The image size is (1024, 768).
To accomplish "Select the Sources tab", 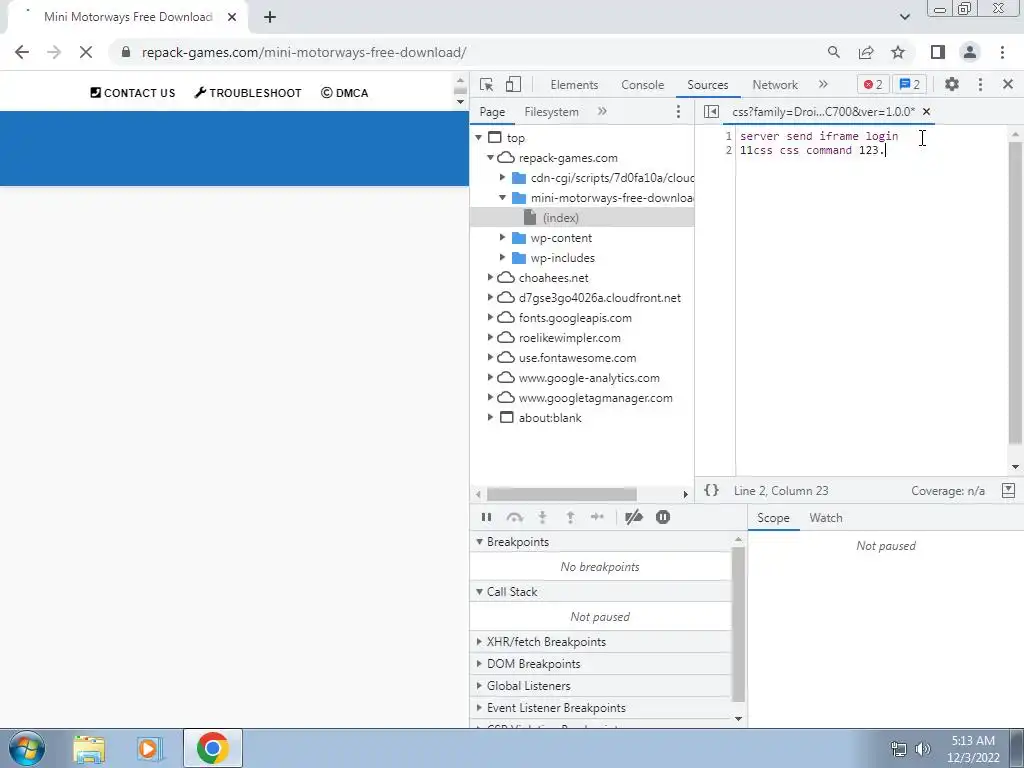I will click(707, 85).
